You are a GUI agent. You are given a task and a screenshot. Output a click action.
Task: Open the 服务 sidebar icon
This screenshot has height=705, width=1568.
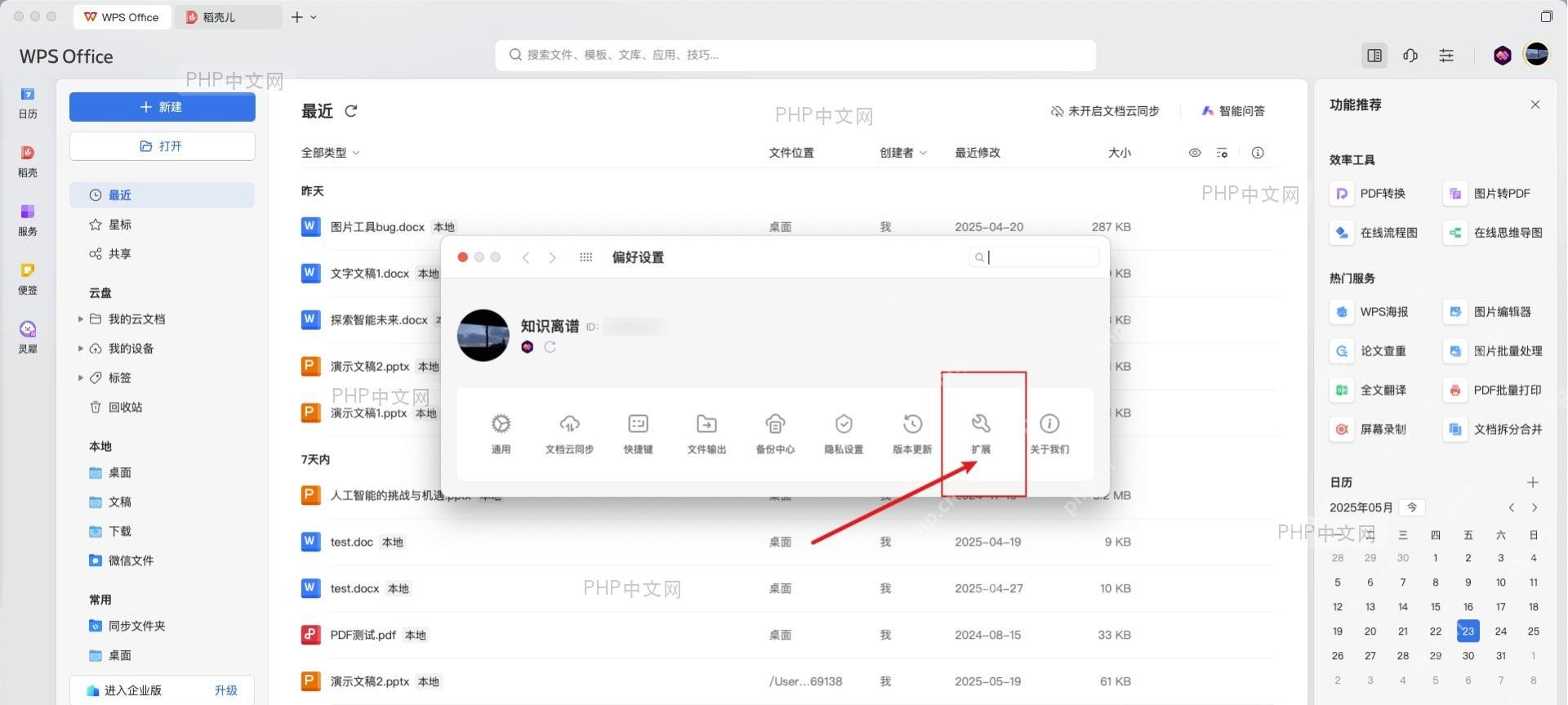(28, 221)
